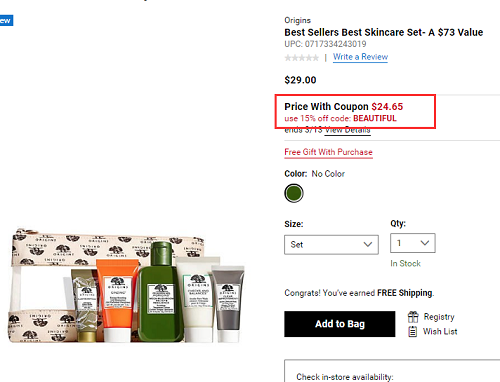
Task: Select the green color swatch
Action: (x=294, y=193)
